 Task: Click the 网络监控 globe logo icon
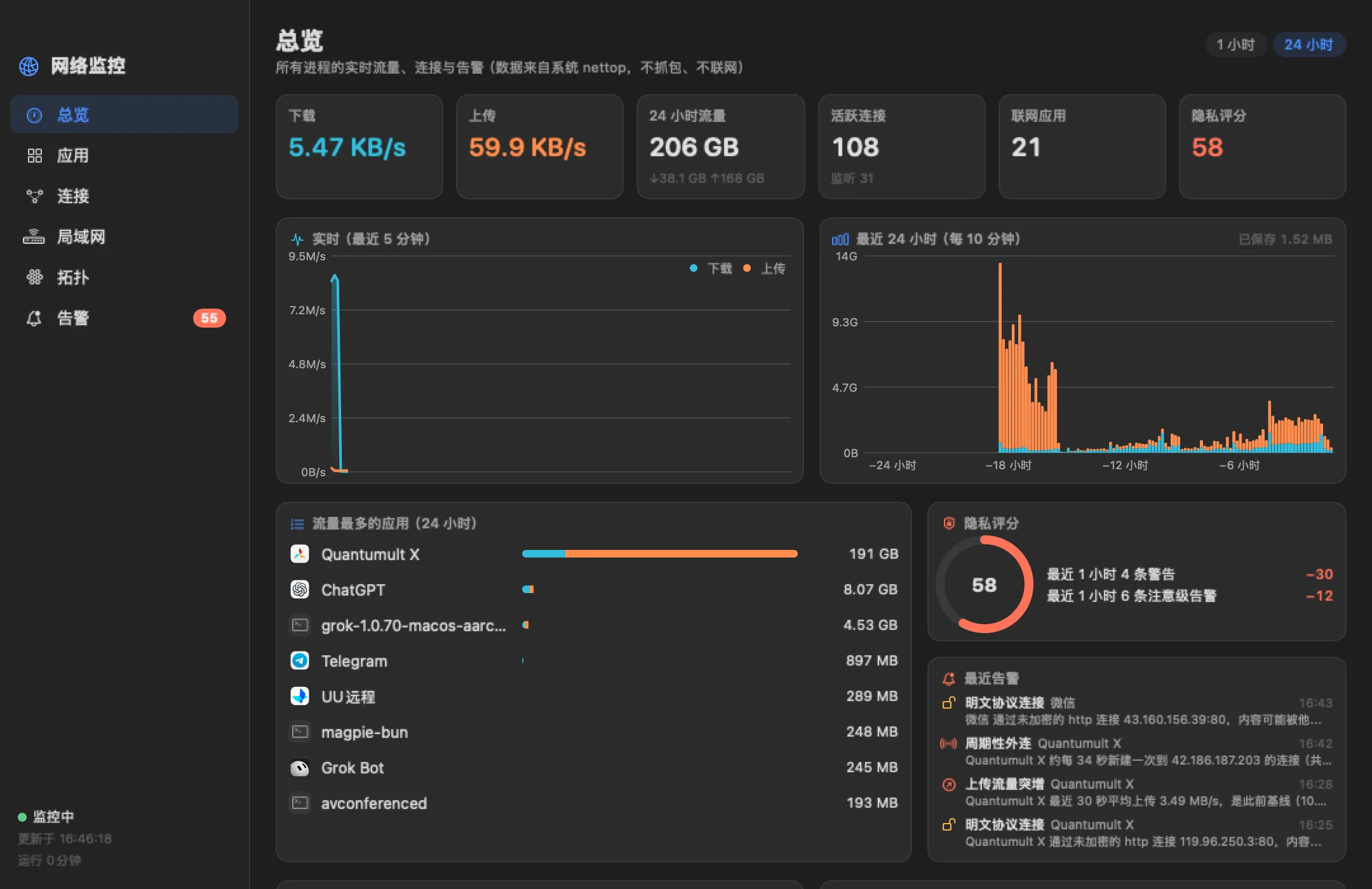click(29, 66)
